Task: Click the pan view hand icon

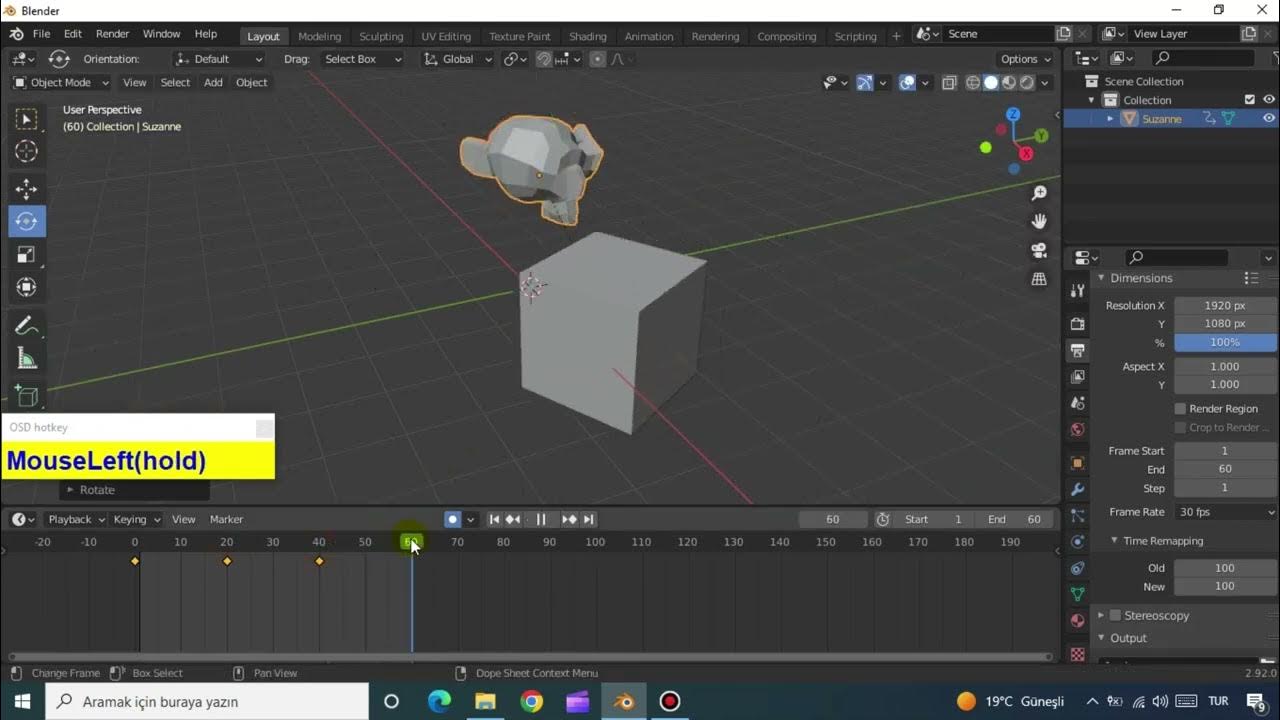Action: (x=1039, y=221)
